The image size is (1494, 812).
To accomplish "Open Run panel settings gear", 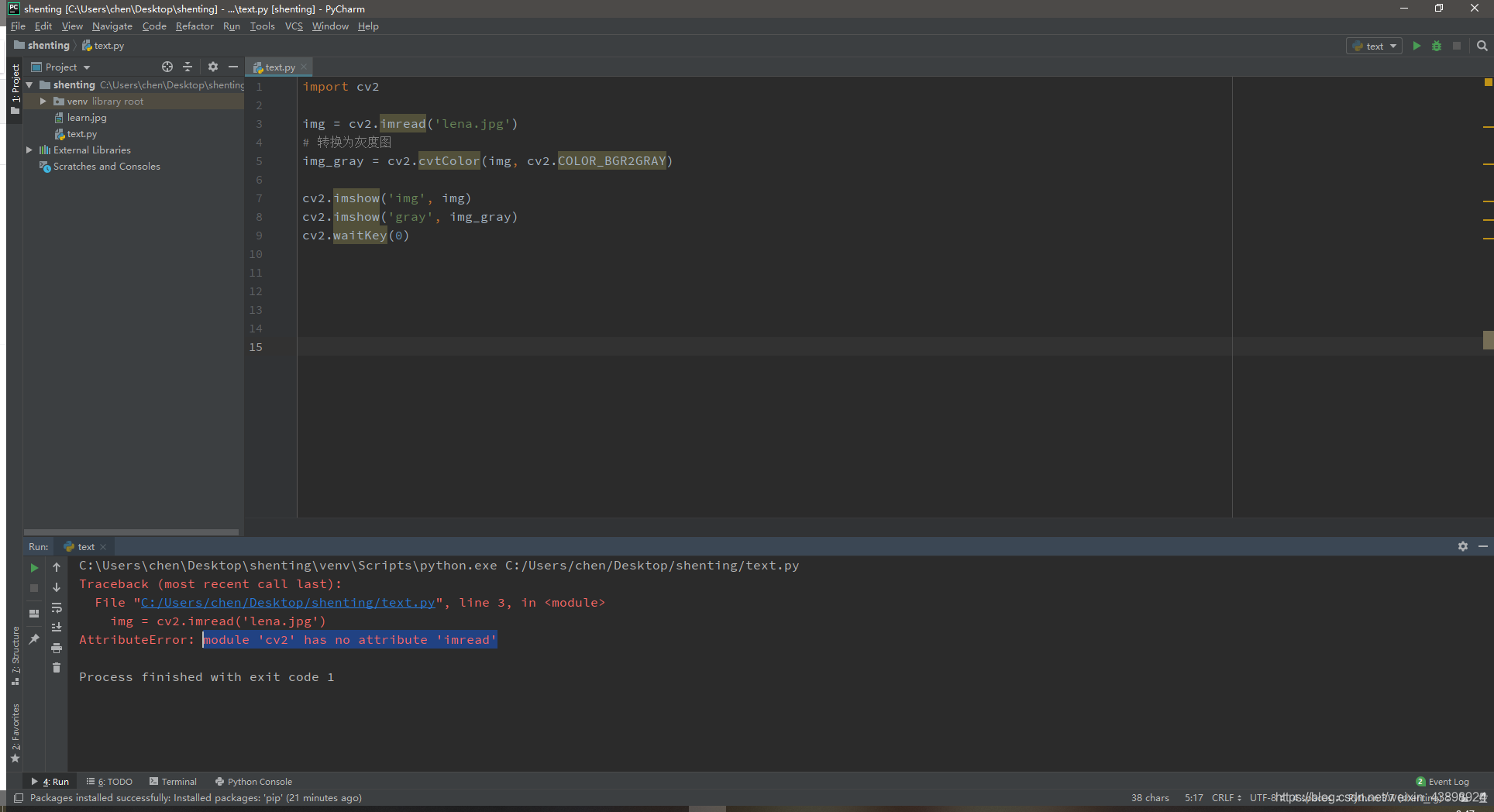I will 1463,546.
